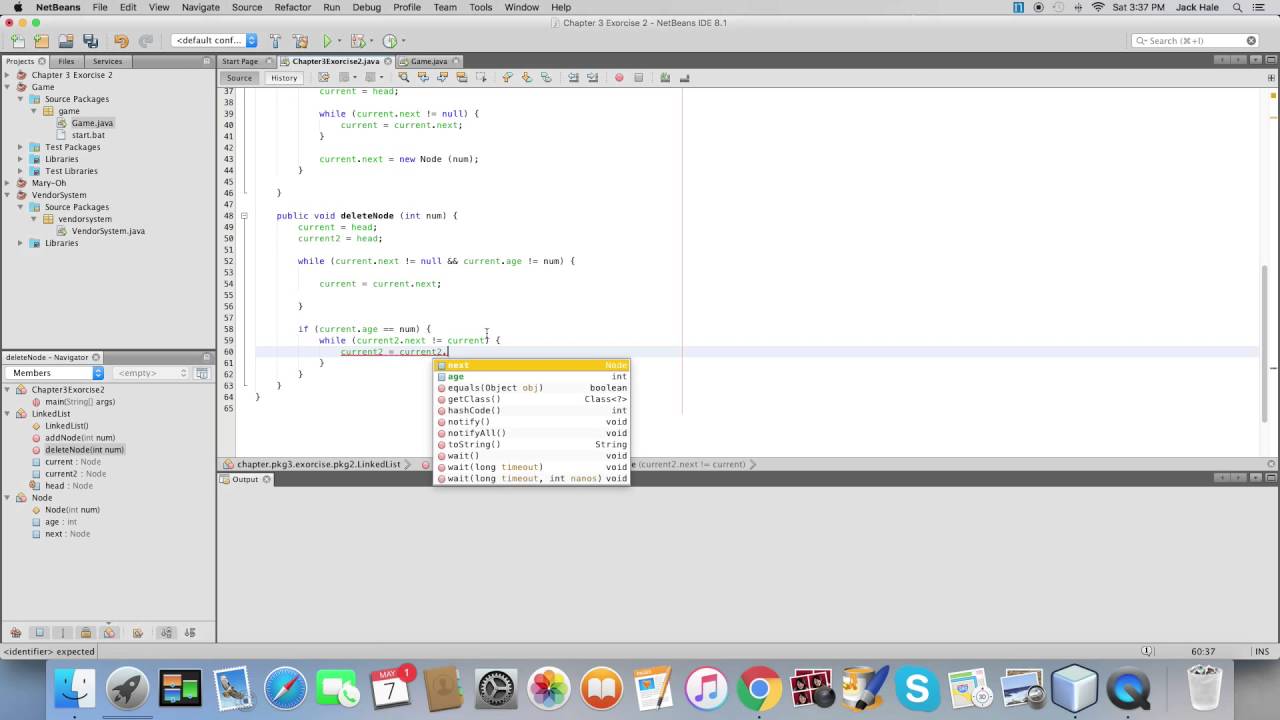Click the Next Bookmark icon
This screenshot has width=1280, height=720.
[527, 77]
